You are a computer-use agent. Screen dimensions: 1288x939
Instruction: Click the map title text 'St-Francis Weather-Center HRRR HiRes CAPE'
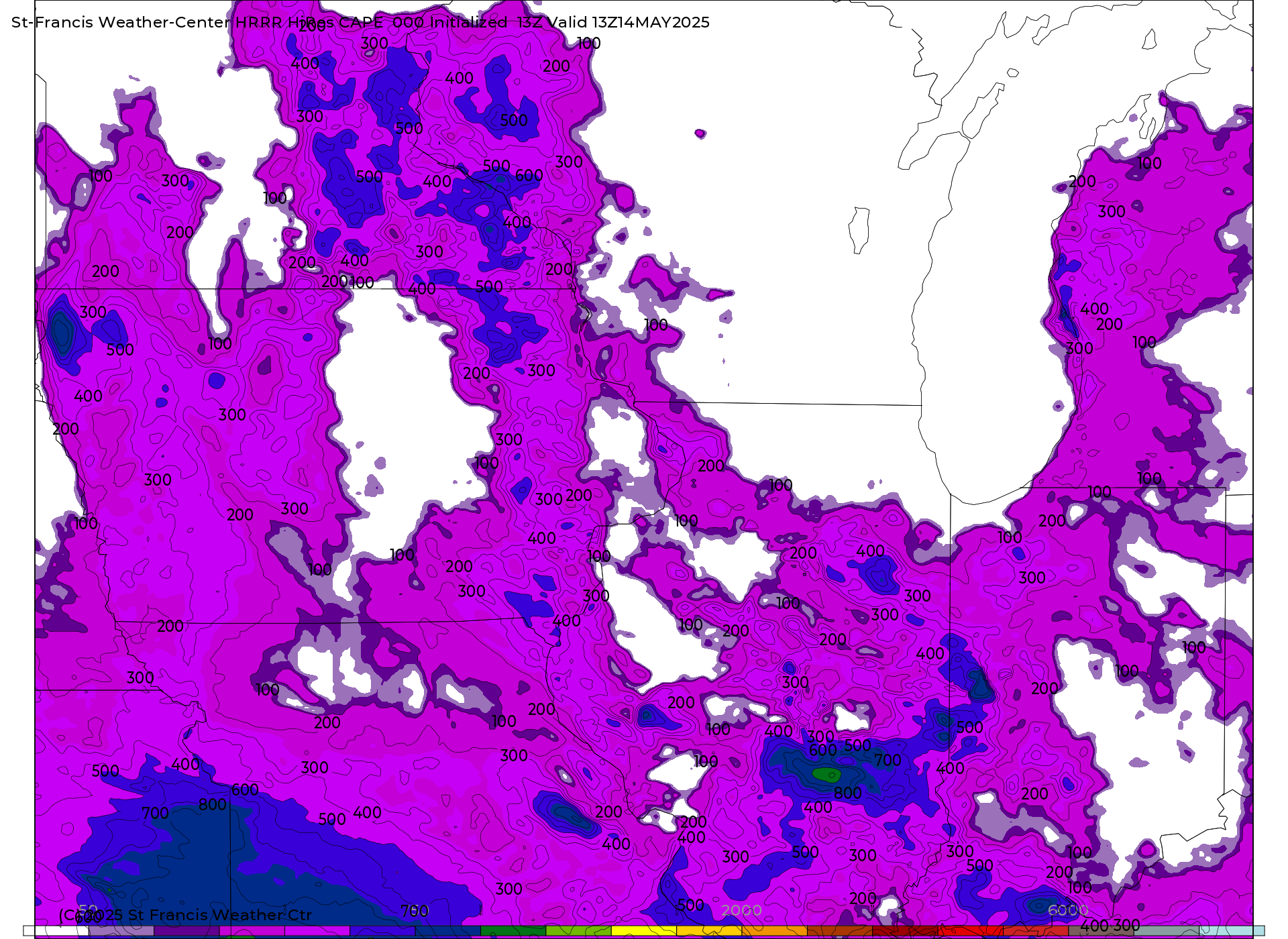click(197, 22)
